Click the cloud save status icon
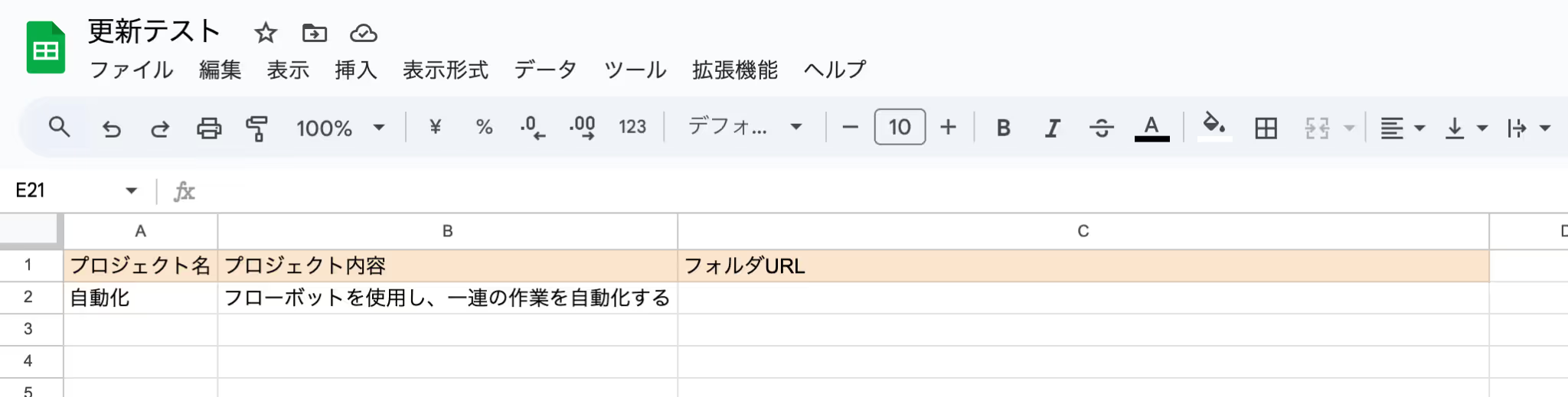The height and width of the screenshot is (397, 1568). pyautogui.click(x=364, y=33)
